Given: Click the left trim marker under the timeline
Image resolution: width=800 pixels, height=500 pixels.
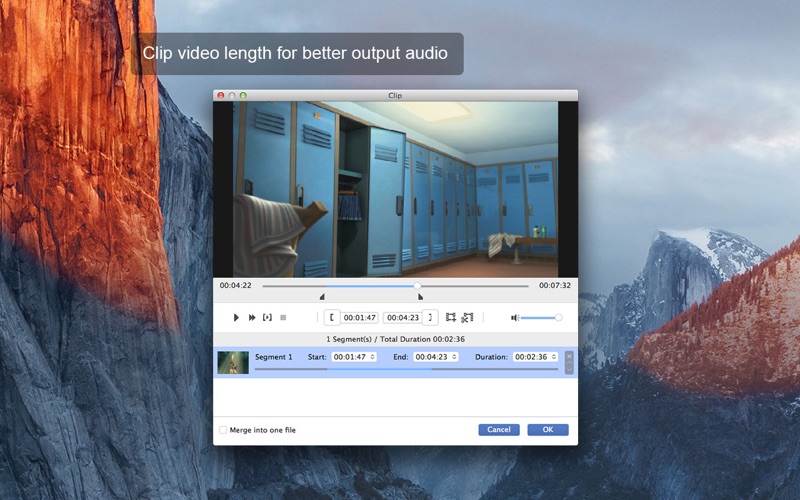Looking at the screenshot, I should click(322, 296).
